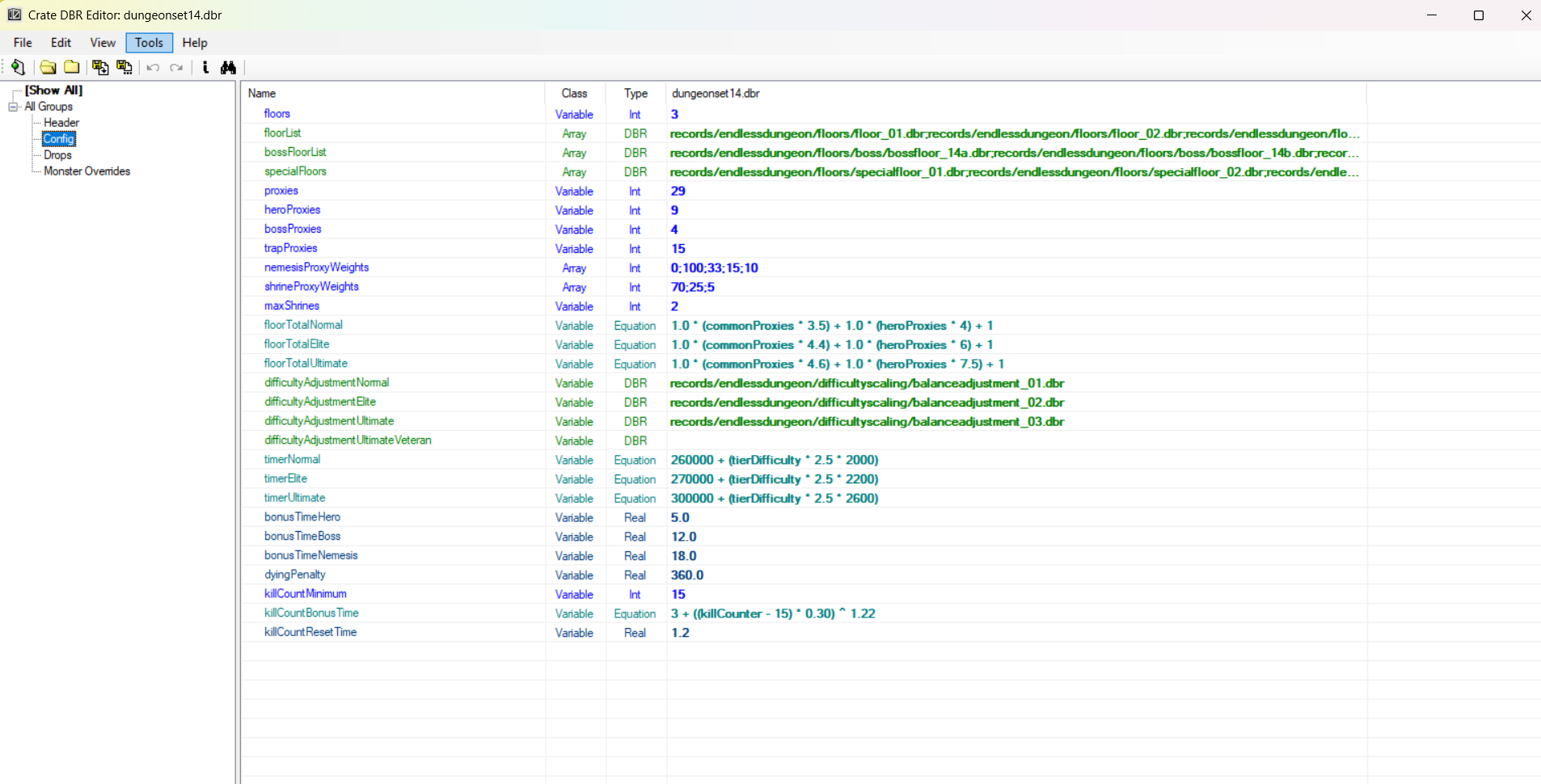Click the timerNormal equation value cell
The image size is (1541, 784).
coord(774,460)
